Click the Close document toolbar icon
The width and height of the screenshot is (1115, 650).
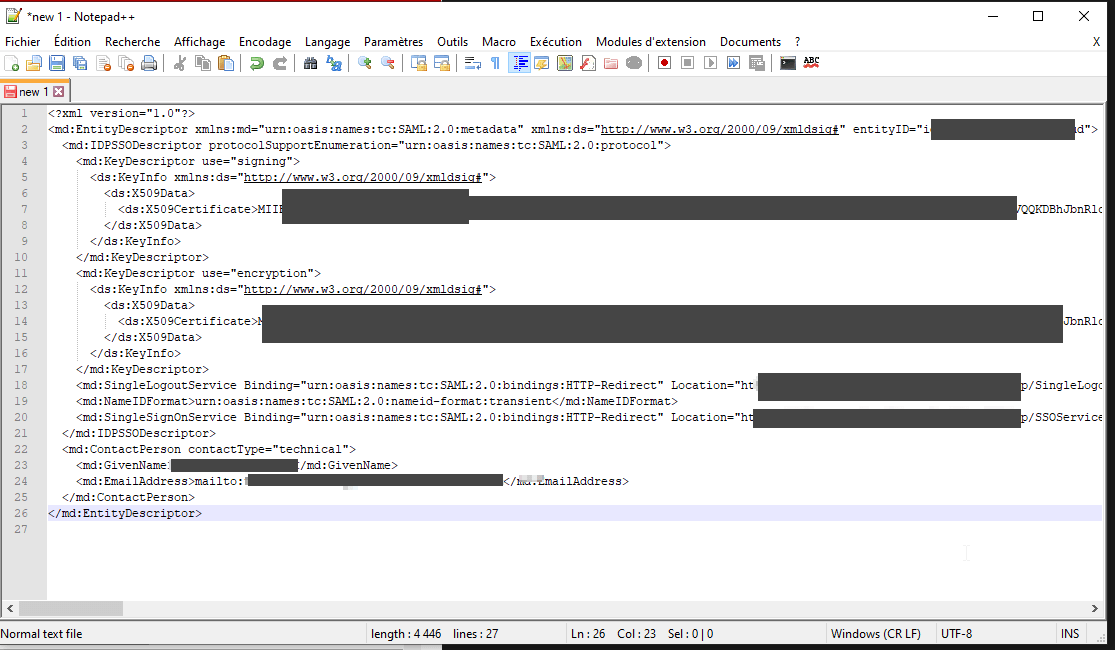tap(103, 63)
